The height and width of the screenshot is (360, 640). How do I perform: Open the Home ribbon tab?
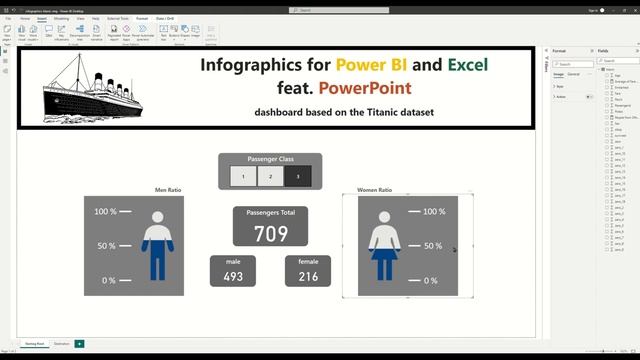point(25,19)
